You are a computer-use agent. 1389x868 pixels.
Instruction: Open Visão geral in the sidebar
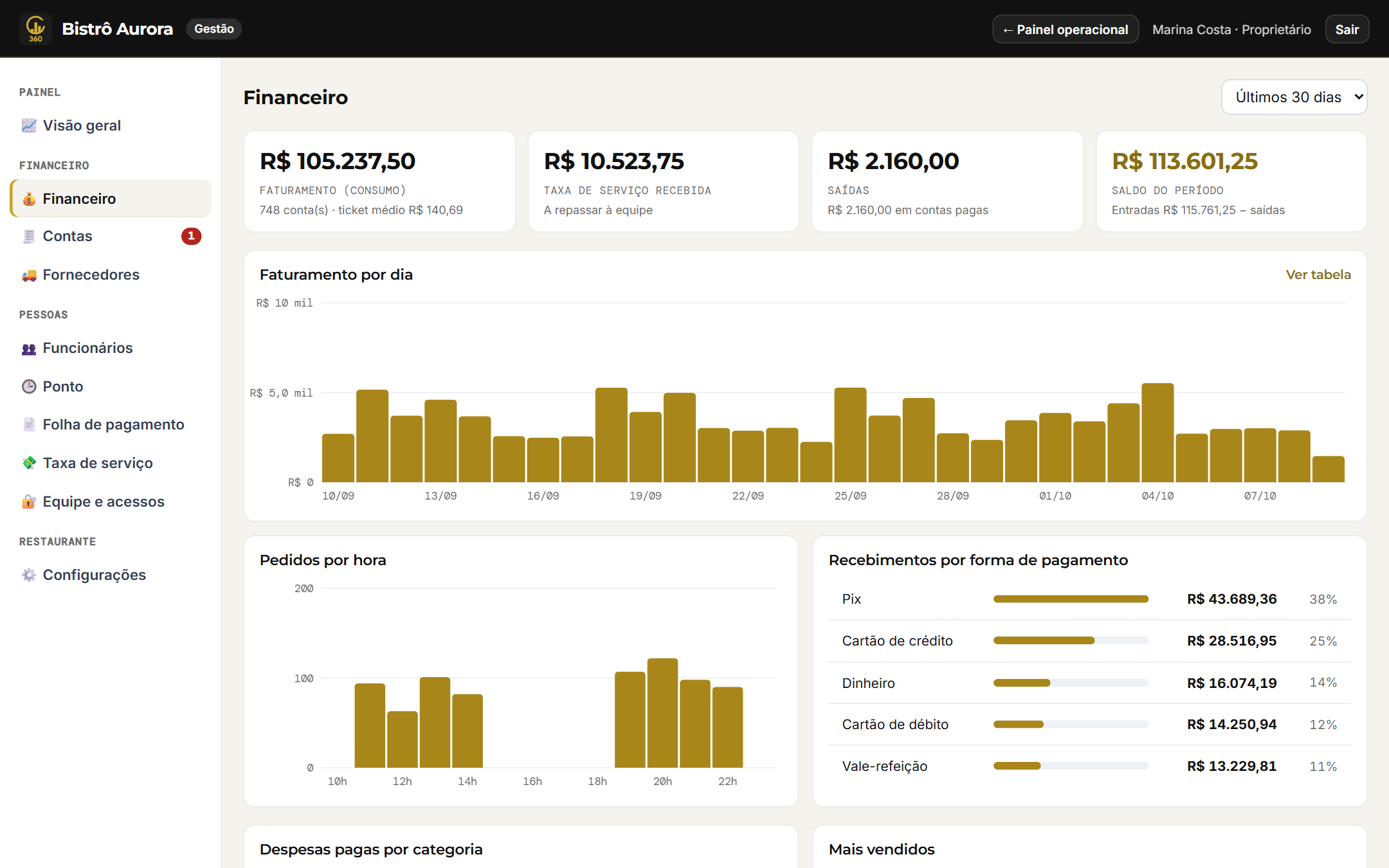click(x=111, y=125)
